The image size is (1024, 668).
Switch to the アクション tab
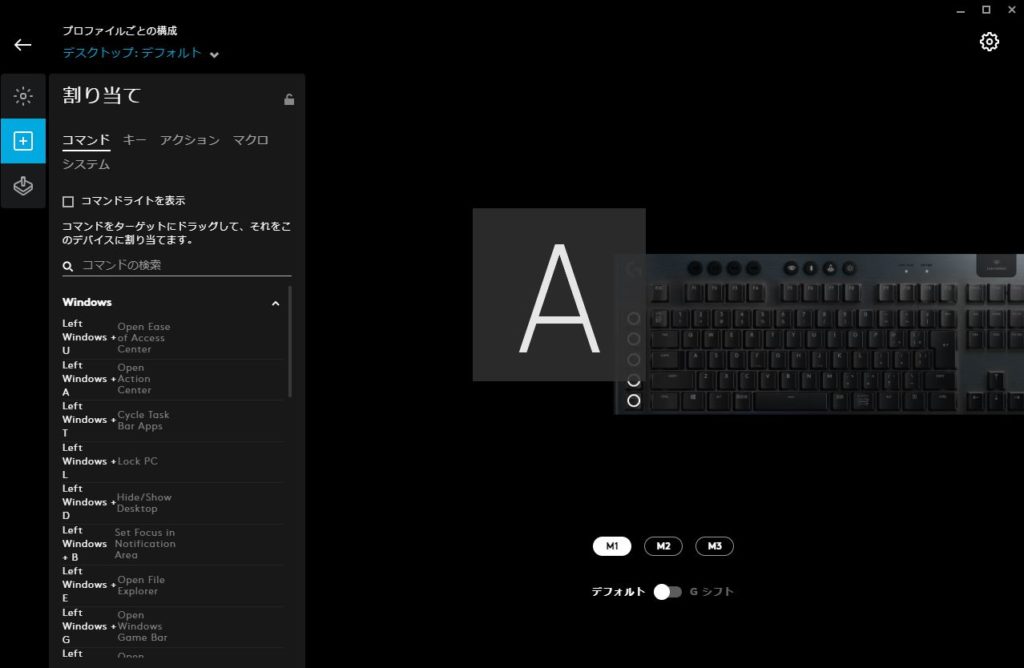(189, 140)
